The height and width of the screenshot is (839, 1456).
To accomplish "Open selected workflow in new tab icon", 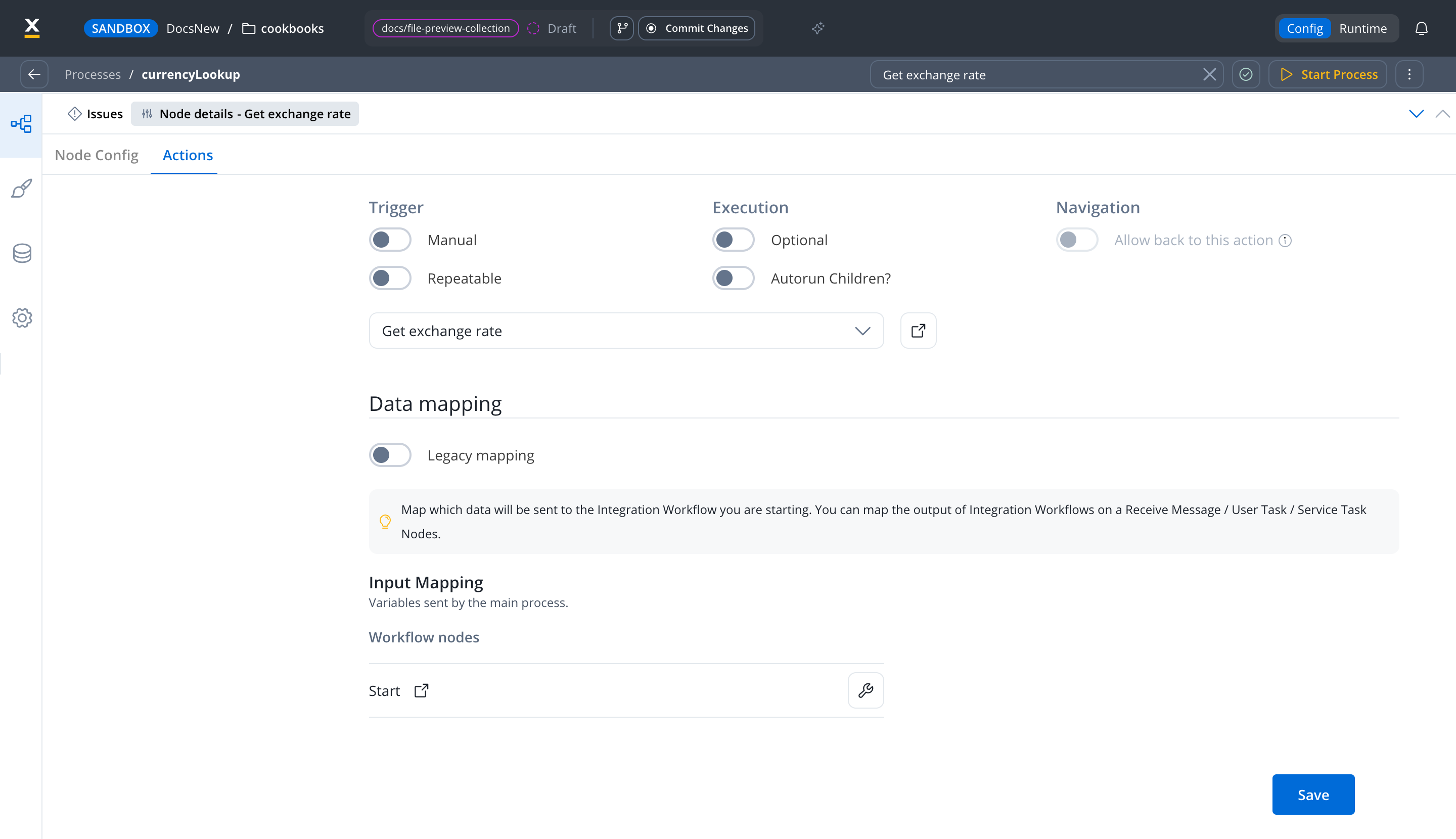I will point(918,331).
